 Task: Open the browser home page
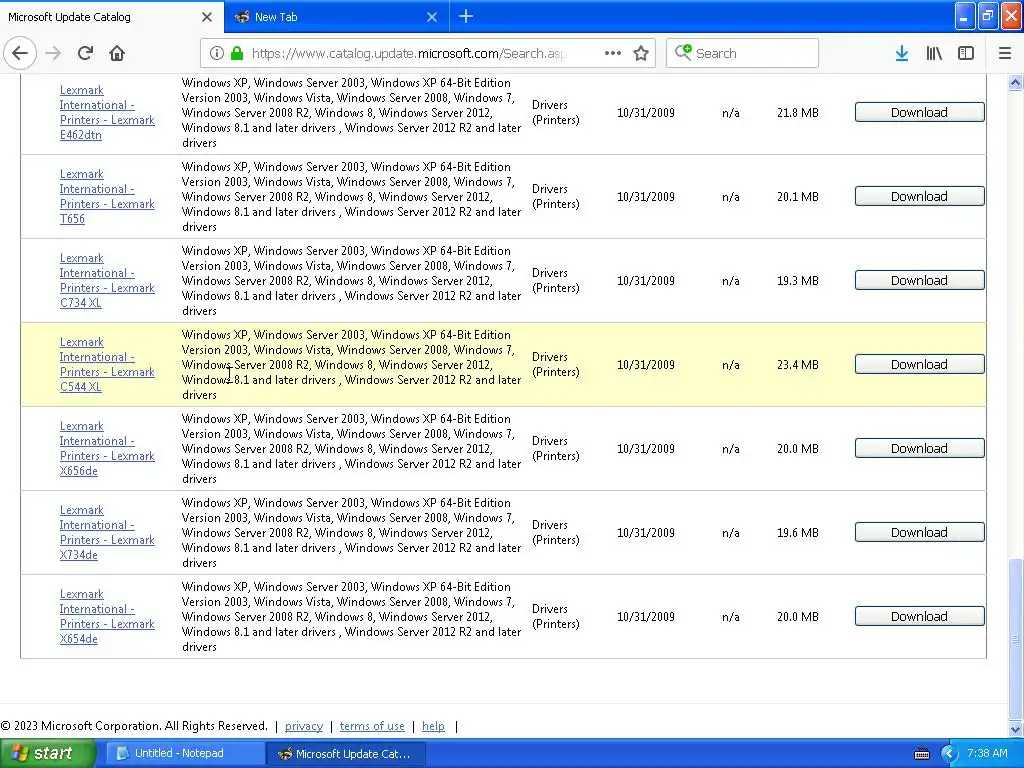(x=117, y=53)
